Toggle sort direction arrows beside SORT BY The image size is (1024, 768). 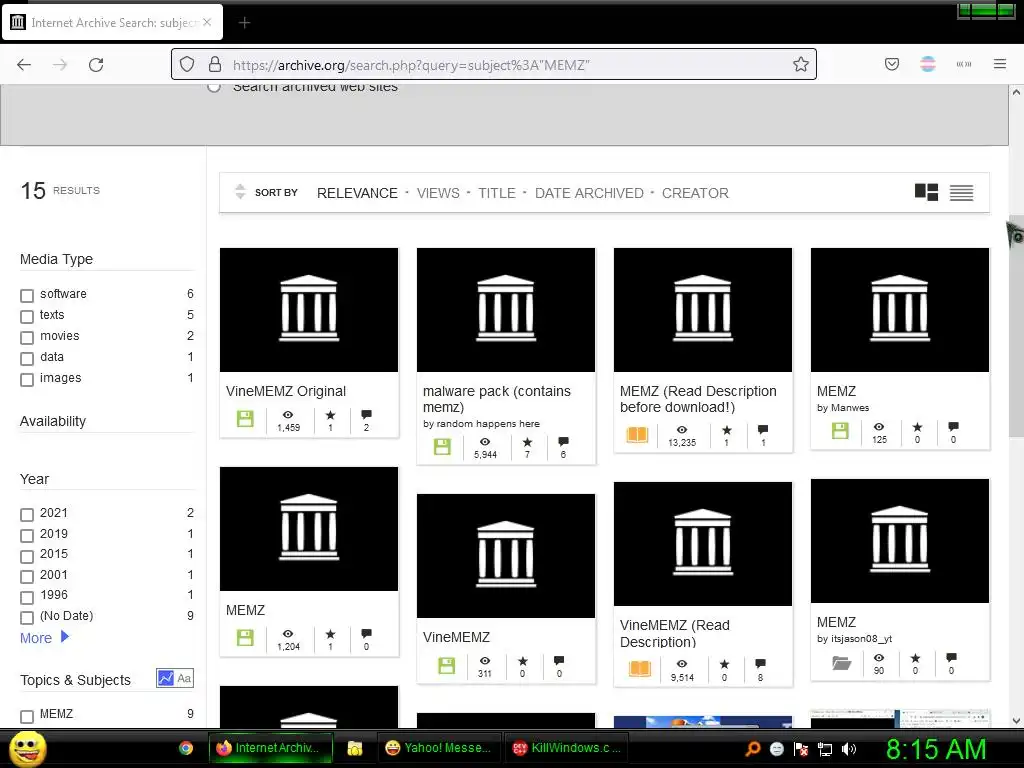point(240,191)
